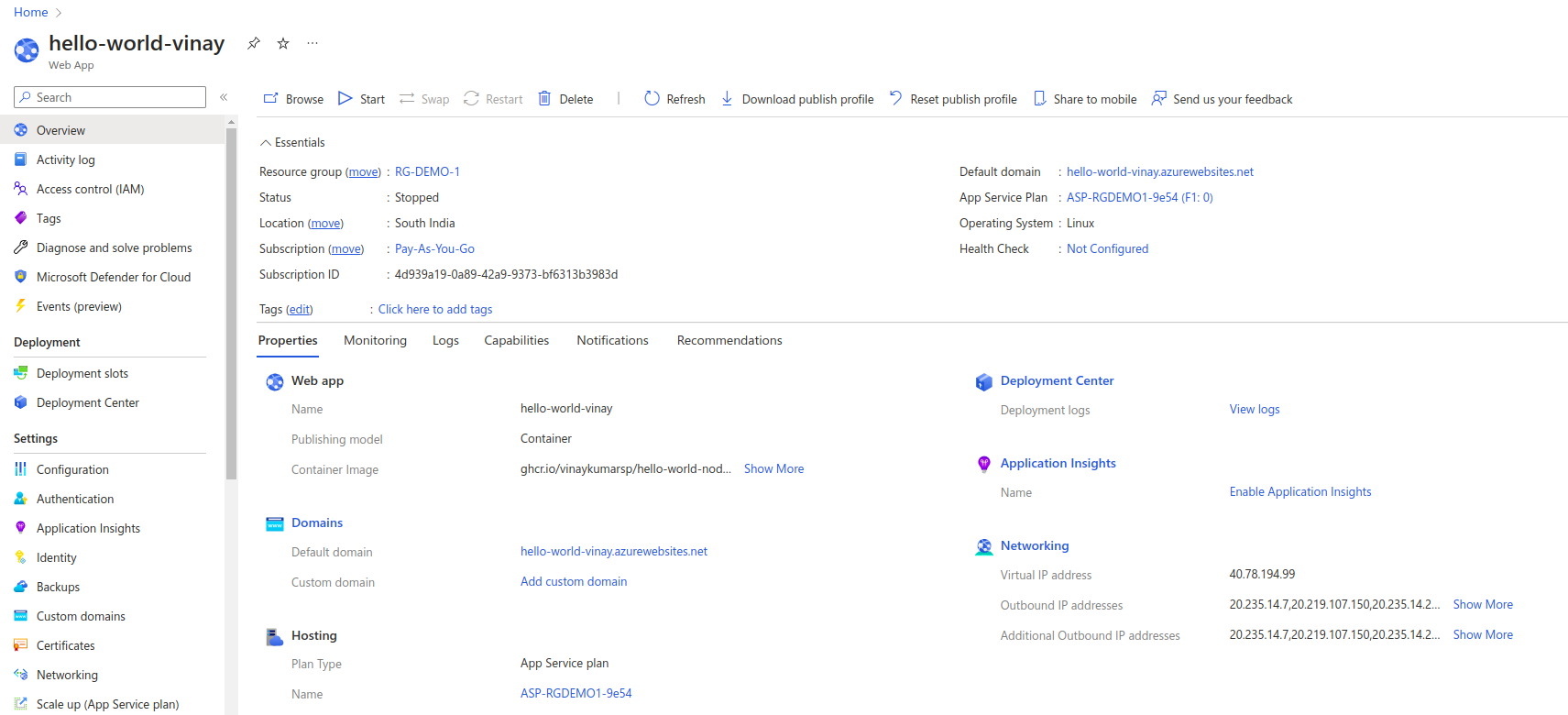Open Access control (IAM)
The image size is (1568, 715).
click(112, 189)
